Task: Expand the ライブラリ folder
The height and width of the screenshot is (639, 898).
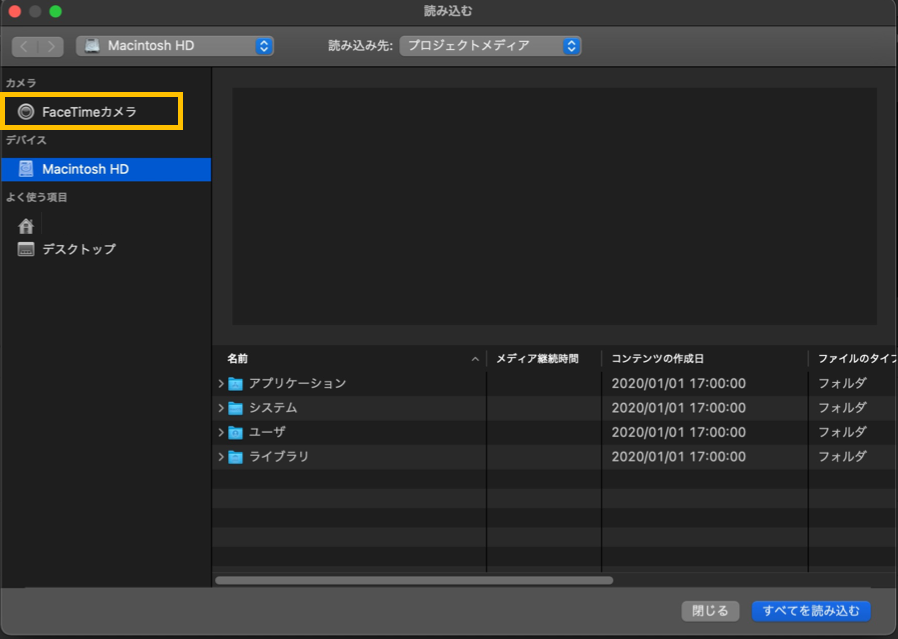Action: (221, 457)
